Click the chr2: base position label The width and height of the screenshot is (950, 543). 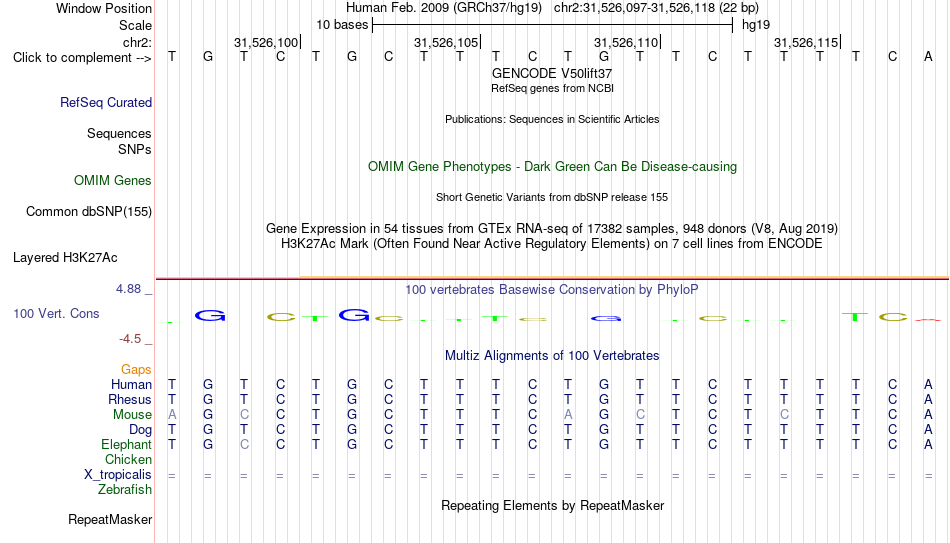click(137, 42)
